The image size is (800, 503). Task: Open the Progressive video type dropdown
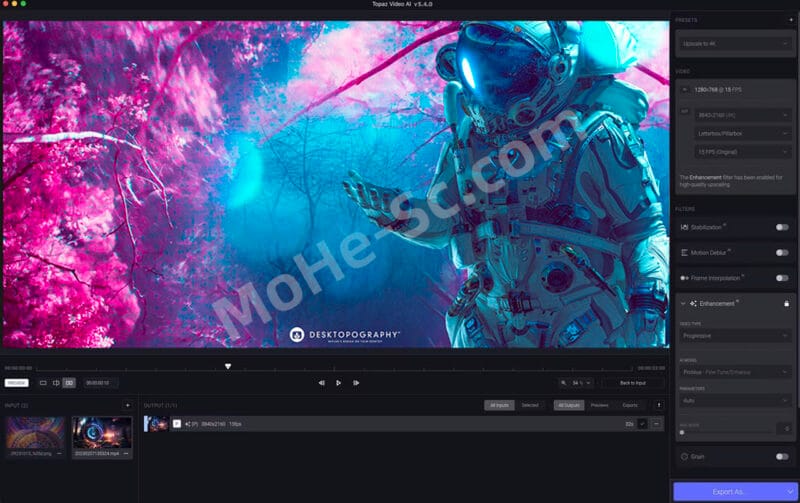[x=735, y=336]
